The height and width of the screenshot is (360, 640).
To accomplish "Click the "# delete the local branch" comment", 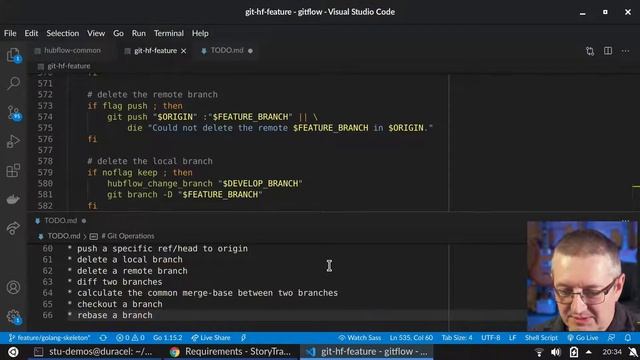I will pos(150,161).
